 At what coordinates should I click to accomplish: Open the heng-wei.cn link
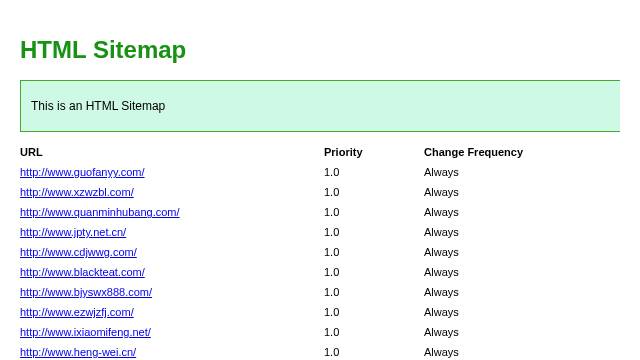pyautogui.click(x=78, y=352)
